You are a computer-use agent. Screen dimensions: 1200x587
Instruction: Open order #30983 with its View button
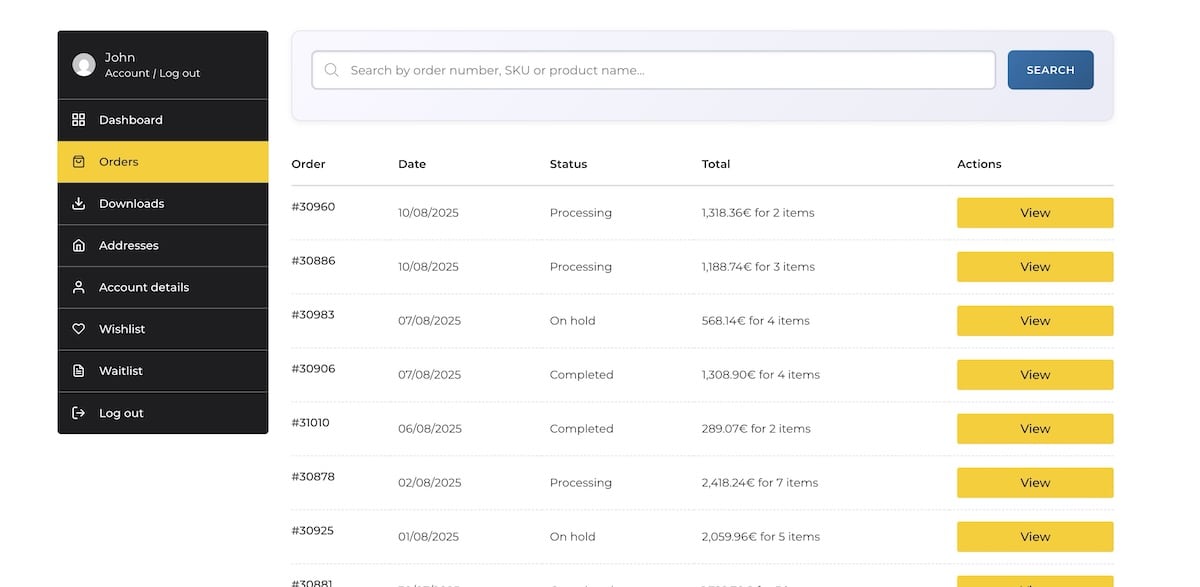pyautogui.click(x=1035, y=320)
